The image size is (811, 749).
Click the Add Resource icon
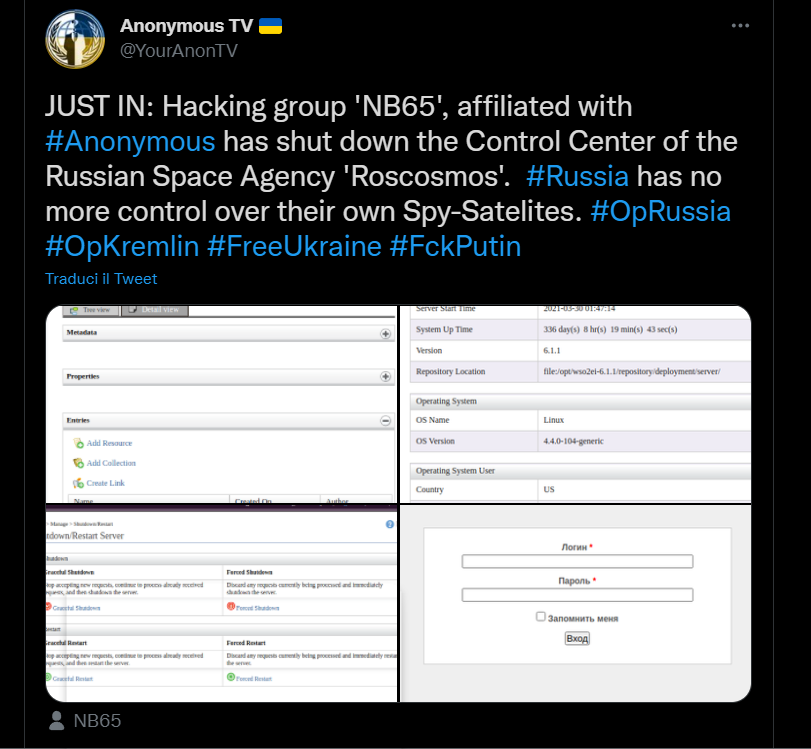click(78, 443)
